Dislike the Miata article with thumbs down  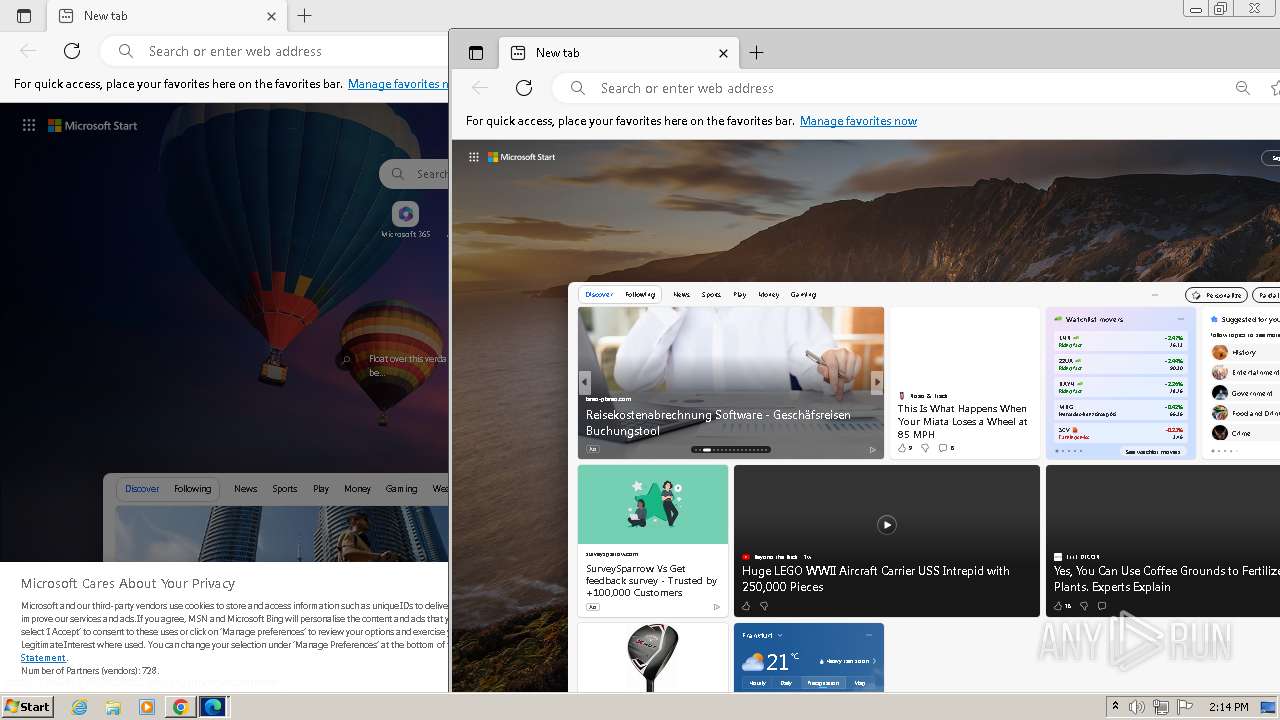925,448
